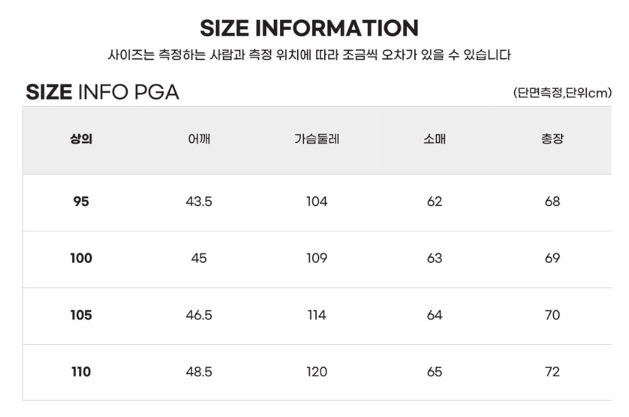Click the 총장 column header

click(x=552, y=139)
